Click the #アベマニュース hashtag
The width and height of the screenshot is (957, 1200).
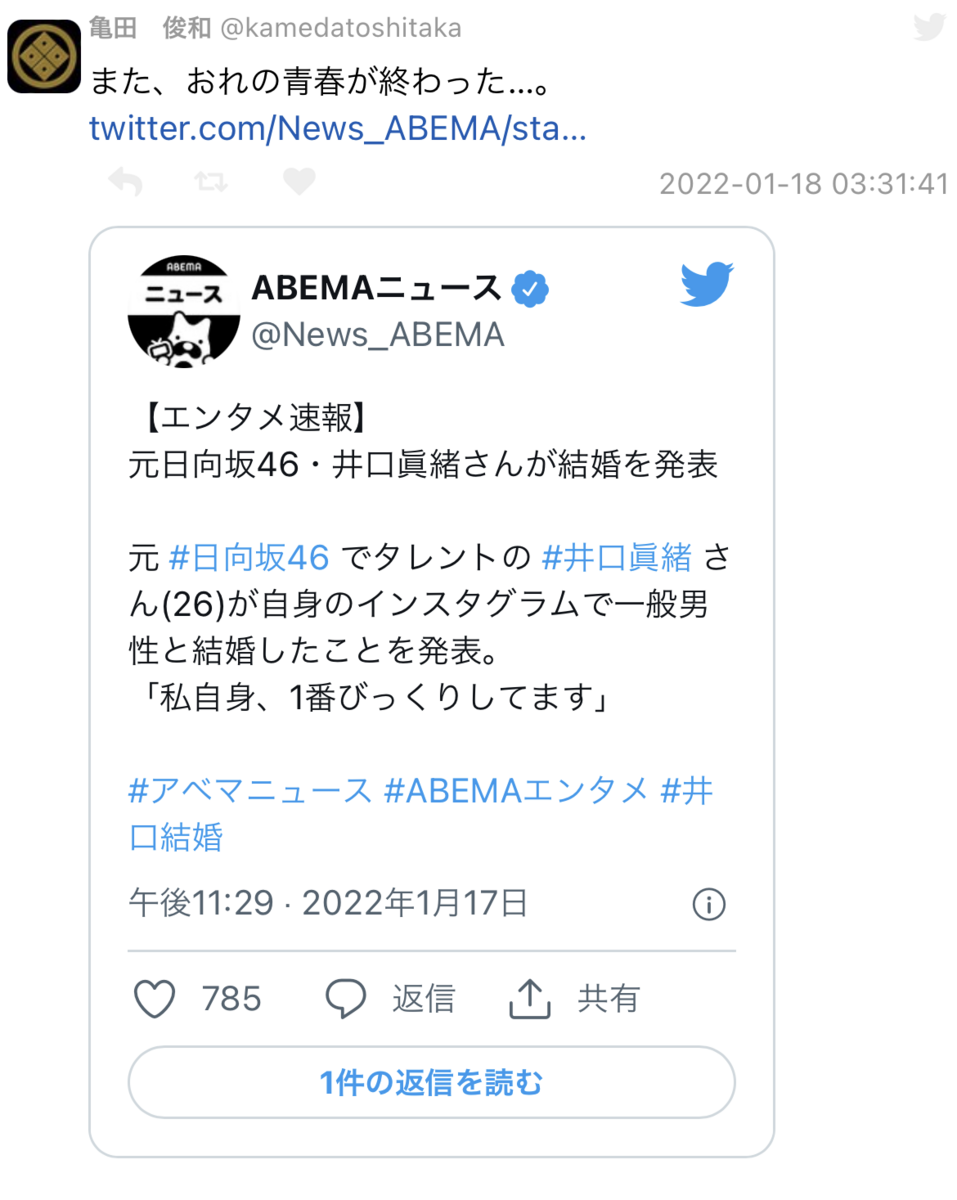pos(250,791)
